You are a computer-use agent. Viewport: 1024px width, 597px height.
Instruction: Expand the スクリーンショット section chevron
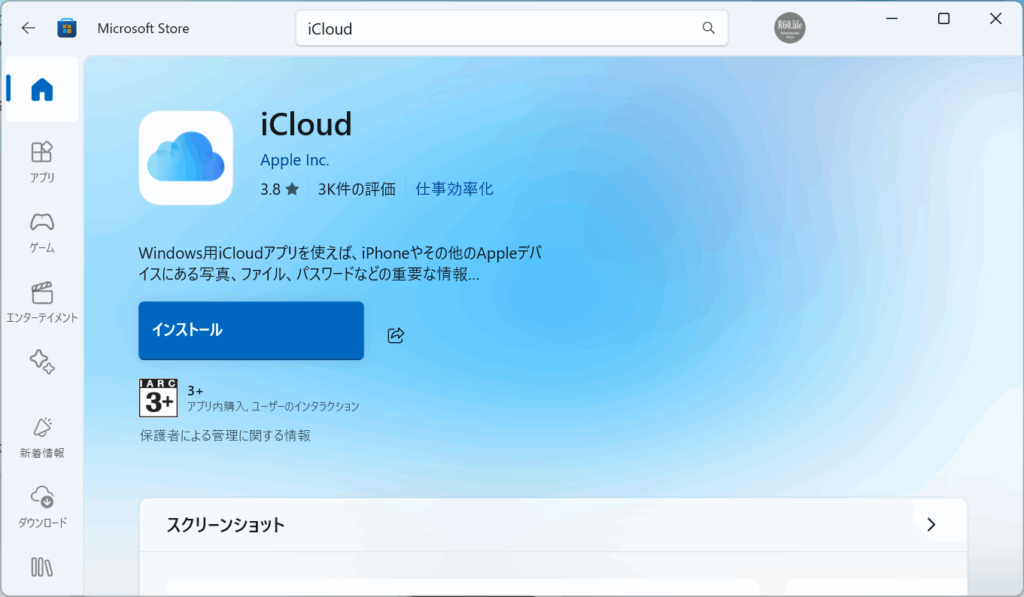[x=931, y=524]
